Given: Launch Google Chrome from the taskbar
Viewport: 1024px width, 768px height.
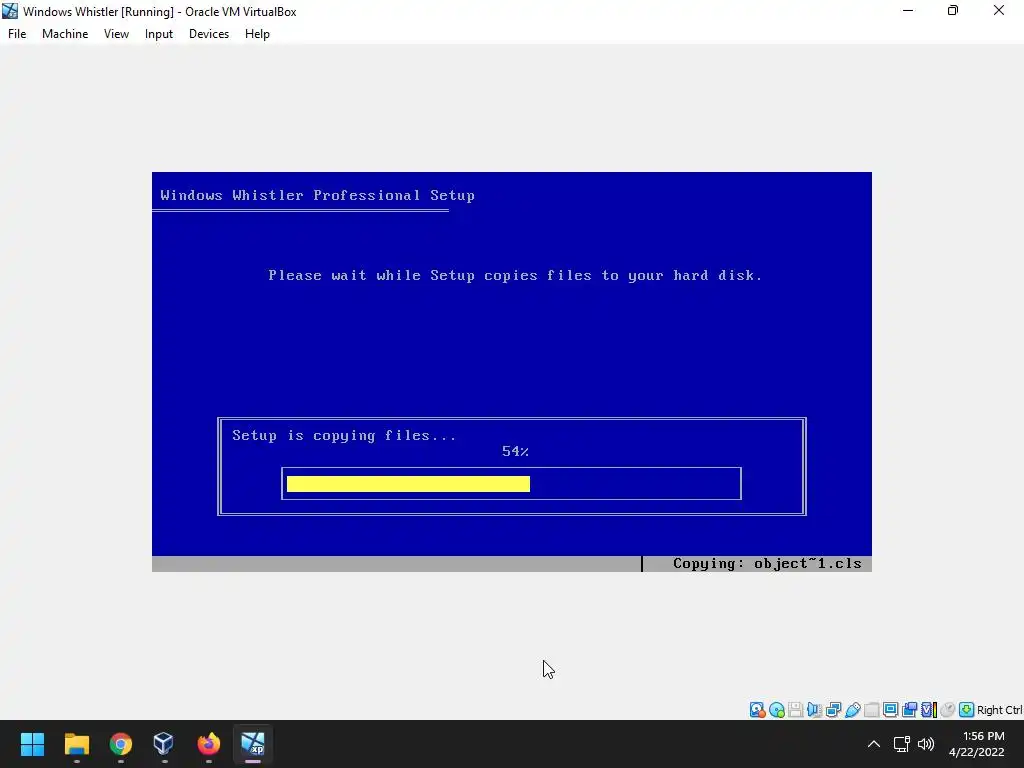Looking at the screenshot, I should click(120, 744).
